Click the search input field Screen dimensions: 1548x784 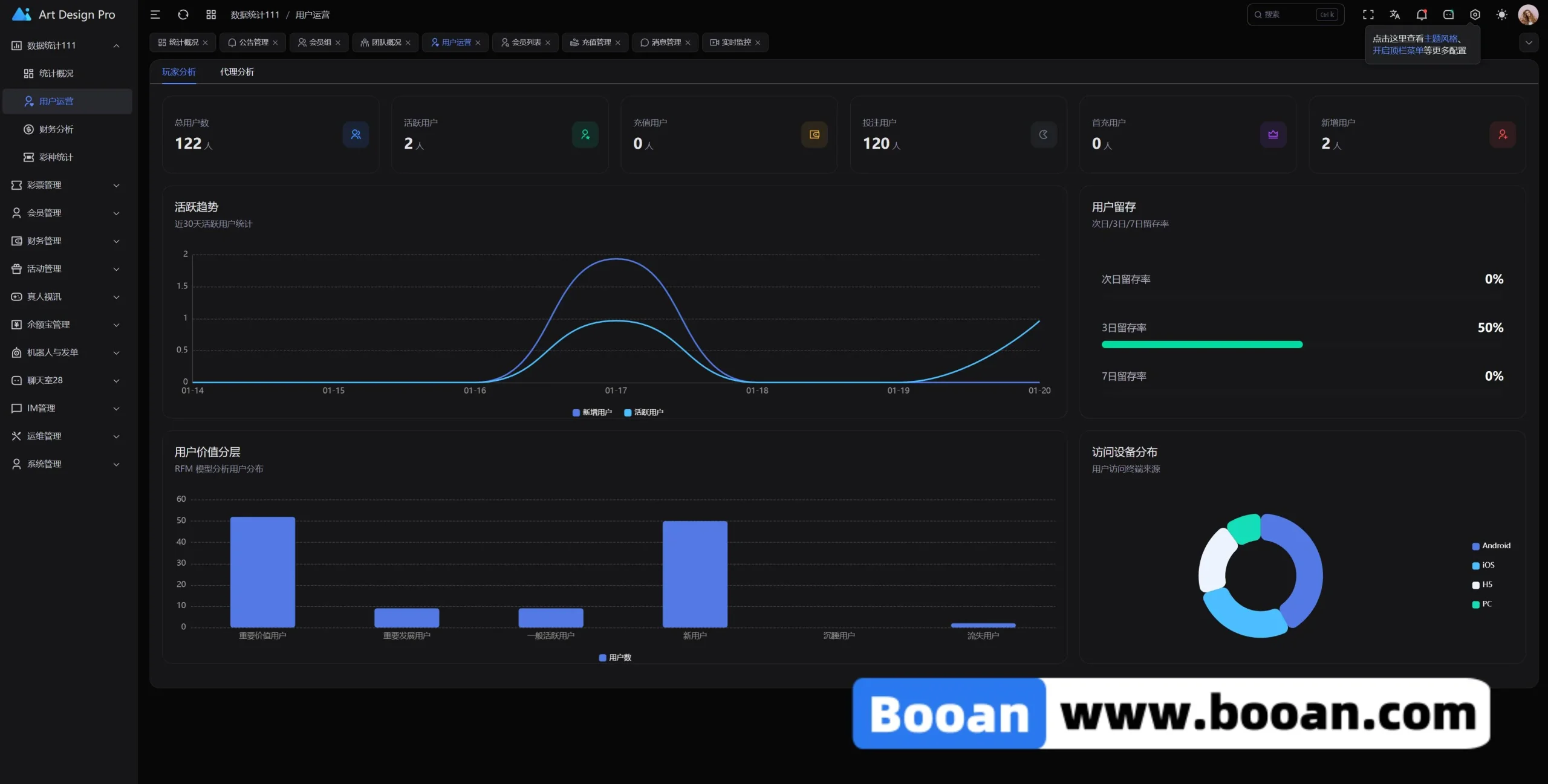coord(1295,15)
